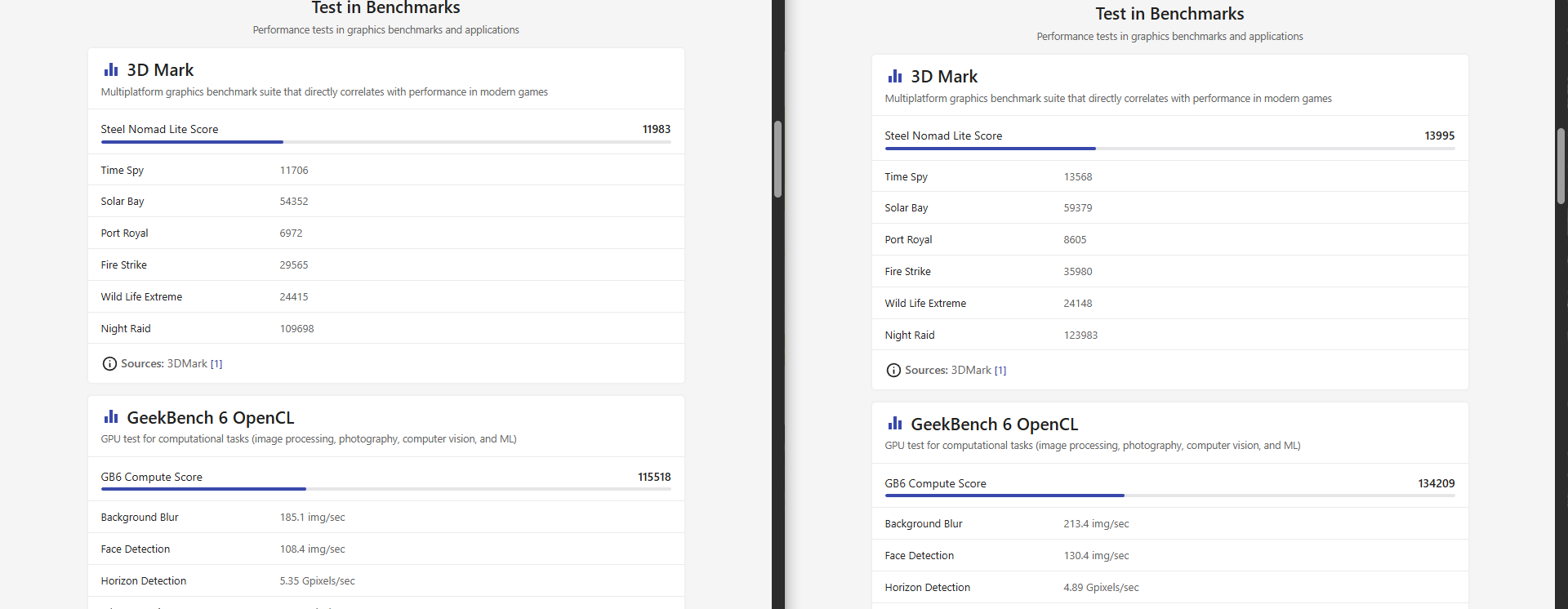
Task: Click the Multiplatform graphics benchmark description in left pane
Action: [324, 92]
